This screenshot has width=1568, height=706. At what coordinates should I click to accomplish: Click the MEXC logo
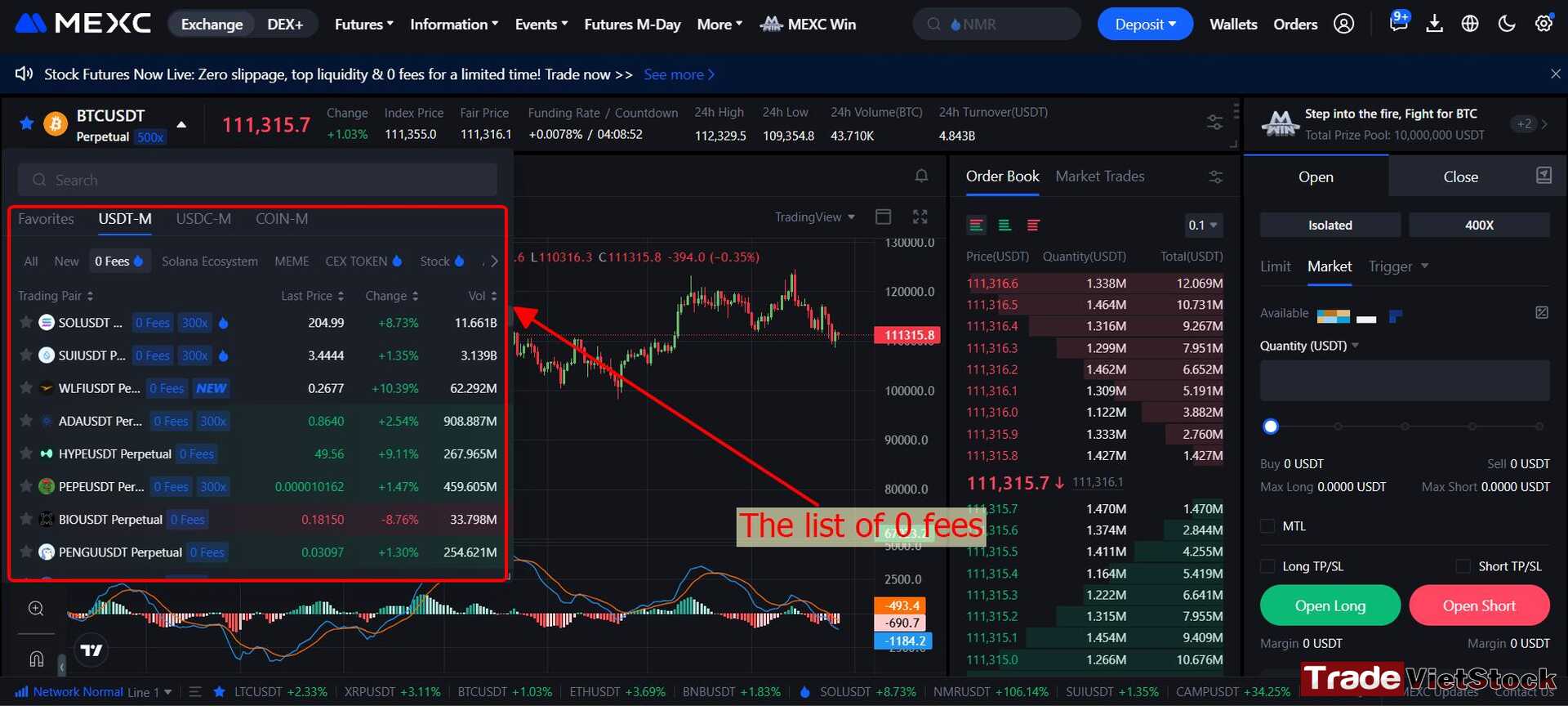click(x=83, y=24)
